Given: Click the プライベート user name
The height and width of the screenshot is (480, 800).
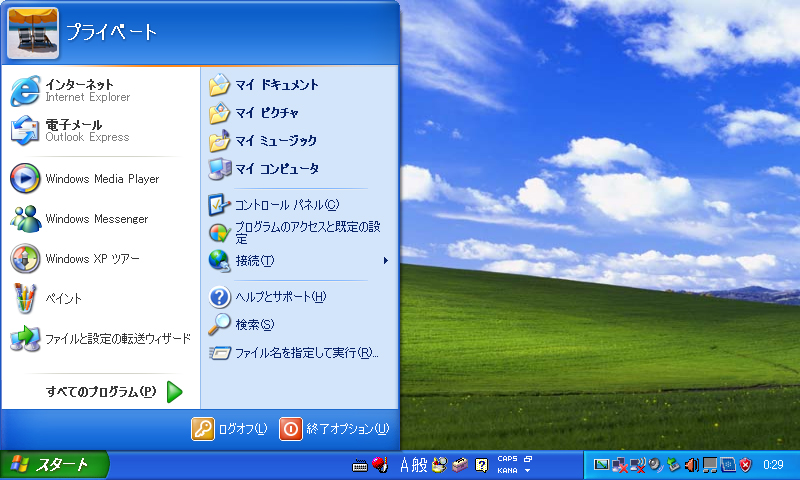Looking at the screenshot, I should click(x=111, y=33).
